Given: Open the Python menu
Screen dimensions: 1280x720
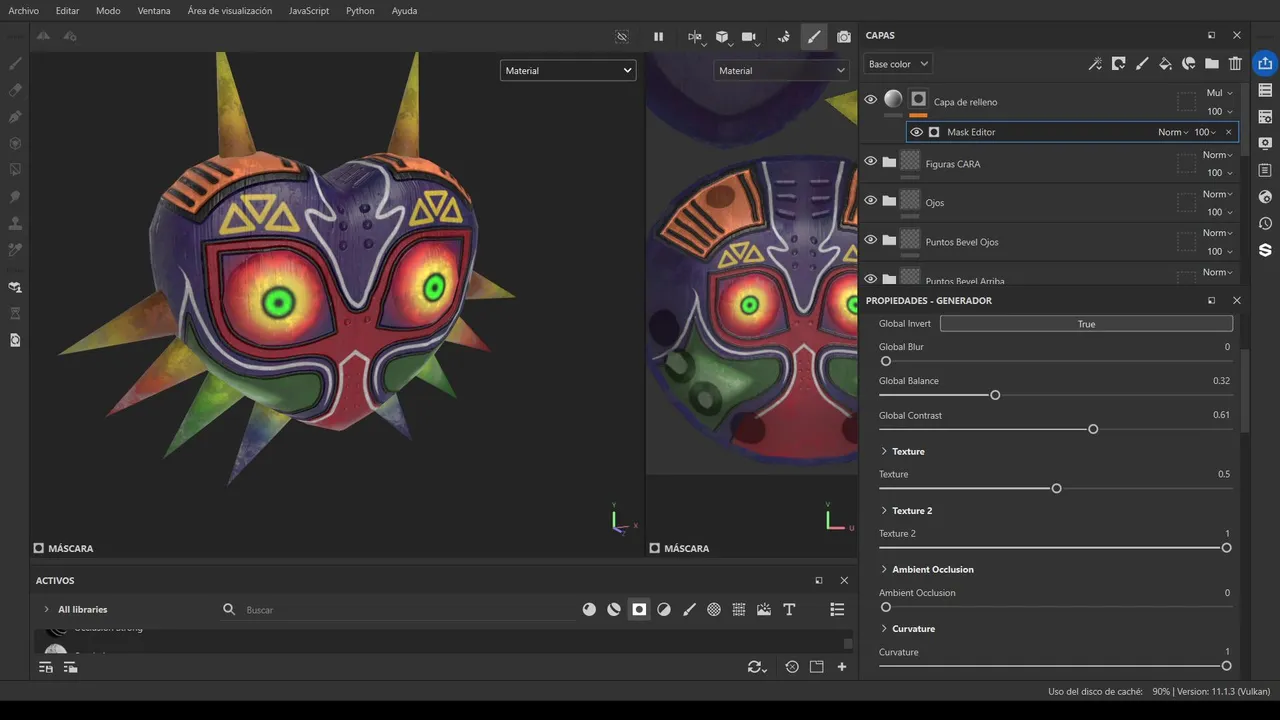Looking at the screenshot, I should (x=360, y=11).
